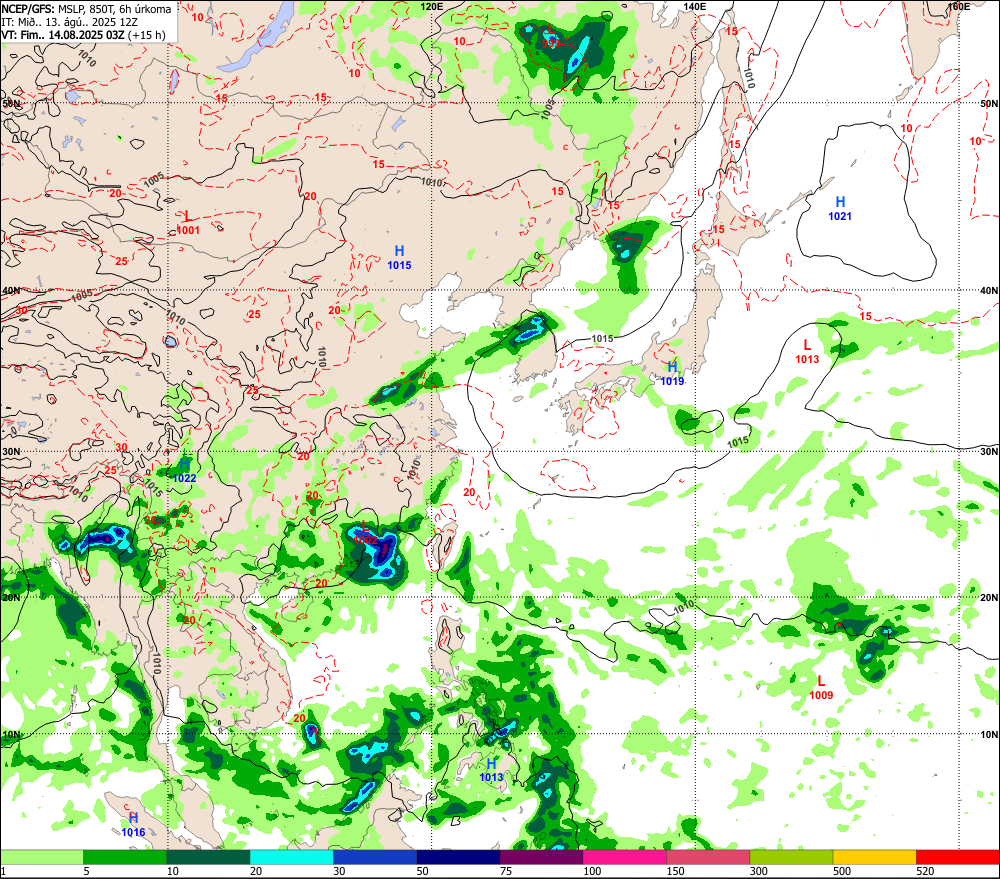Click the 40N latitude label on left
The image size is (1000, 879).
[x=11, y=291]
